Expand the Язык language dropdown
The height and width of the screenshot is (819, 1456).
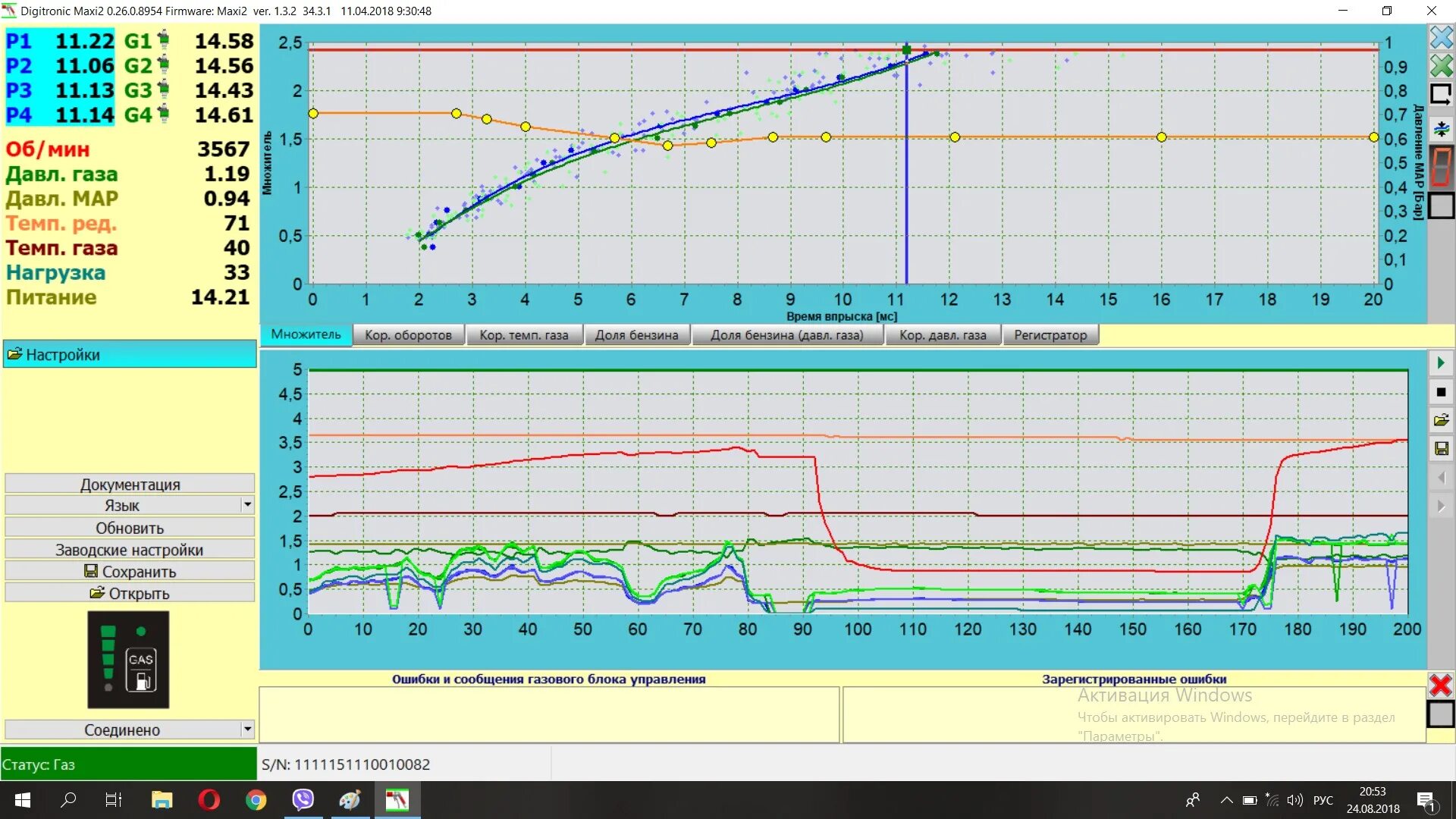coord(247,505)
